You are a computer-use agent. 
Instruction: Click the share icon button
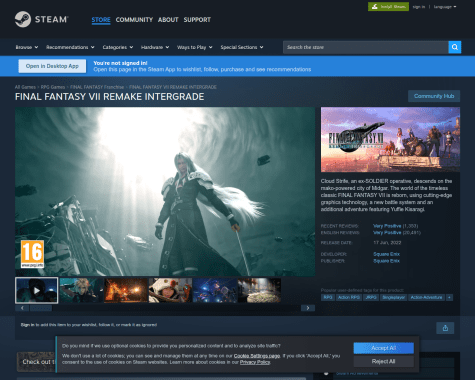445,328
